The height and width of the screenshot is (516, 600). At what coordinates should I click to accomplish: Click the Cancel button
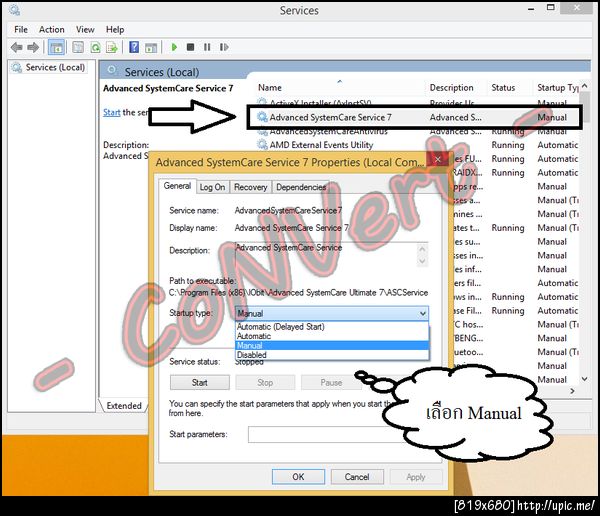(x=357, y=477)
